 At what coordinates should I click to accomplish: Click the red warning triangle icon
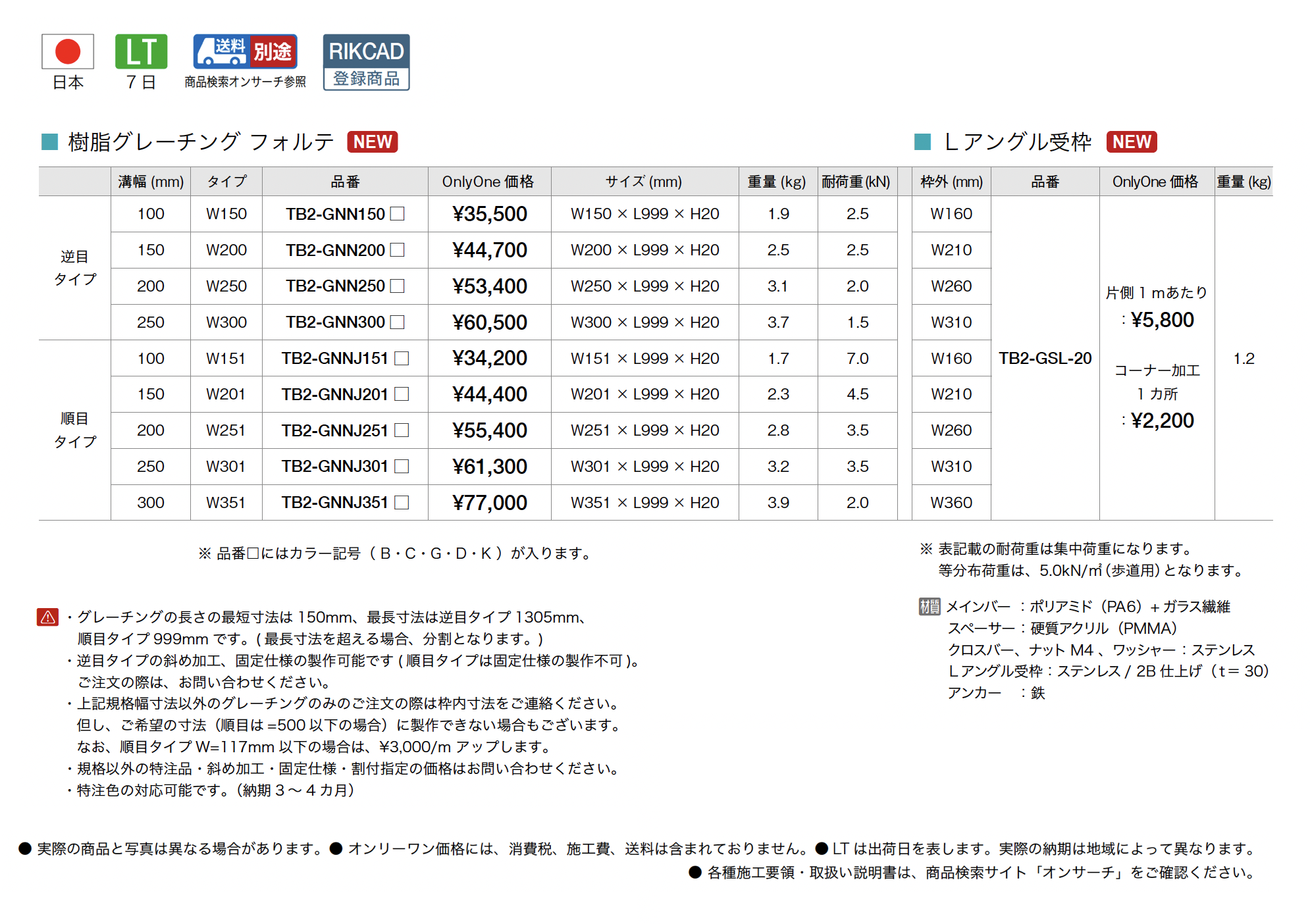(47, 617)
